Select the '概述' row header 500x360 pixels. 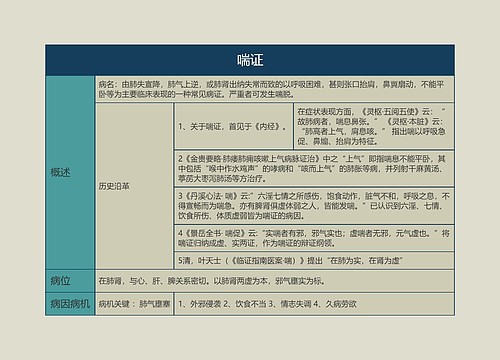point(70,173)
